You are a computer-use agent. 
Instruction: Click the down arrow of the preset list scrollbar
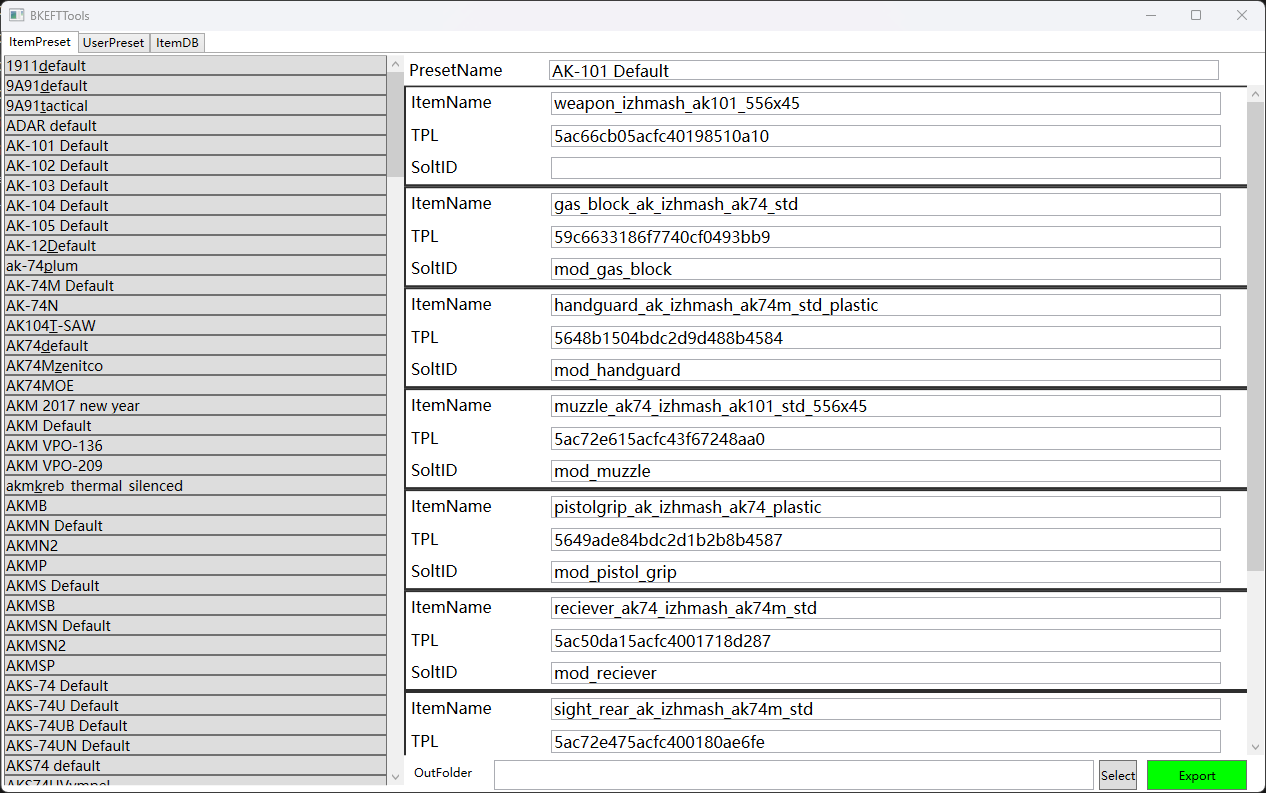(x=395, y=777)
